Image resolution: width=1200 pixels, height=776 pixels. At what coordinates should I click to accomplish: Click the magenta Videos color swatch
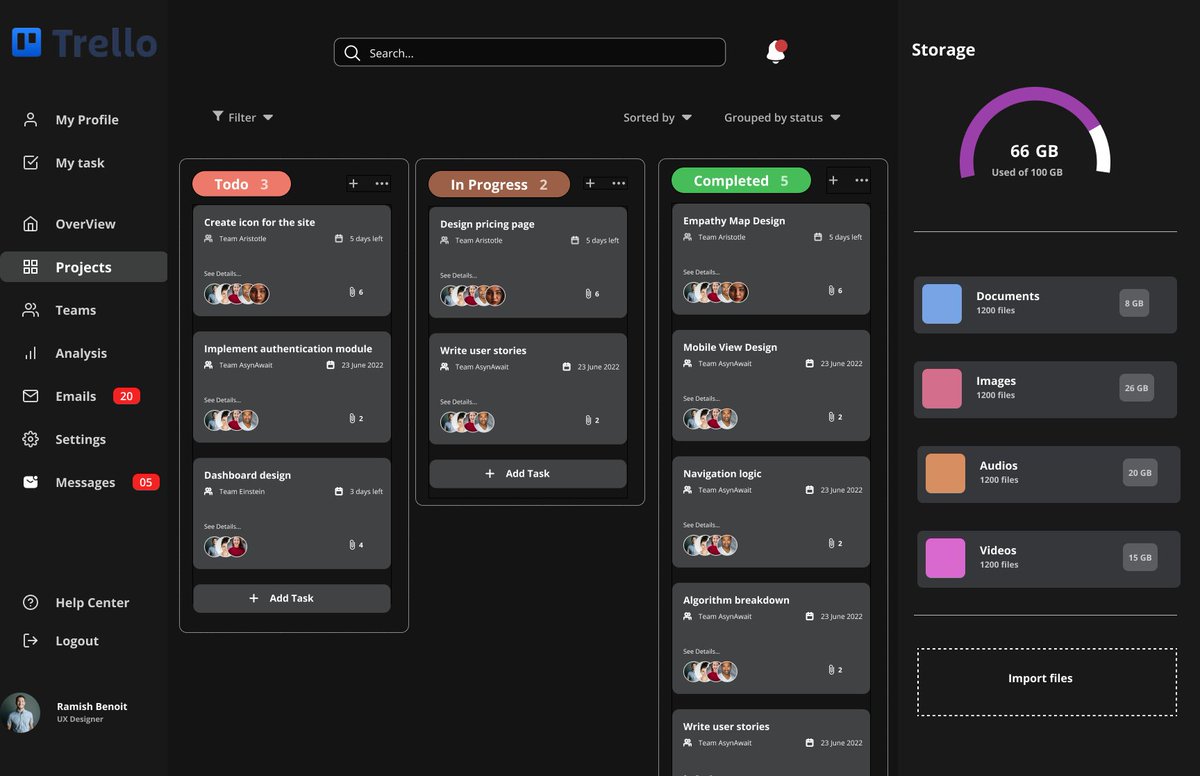click(x=945, y=558)
